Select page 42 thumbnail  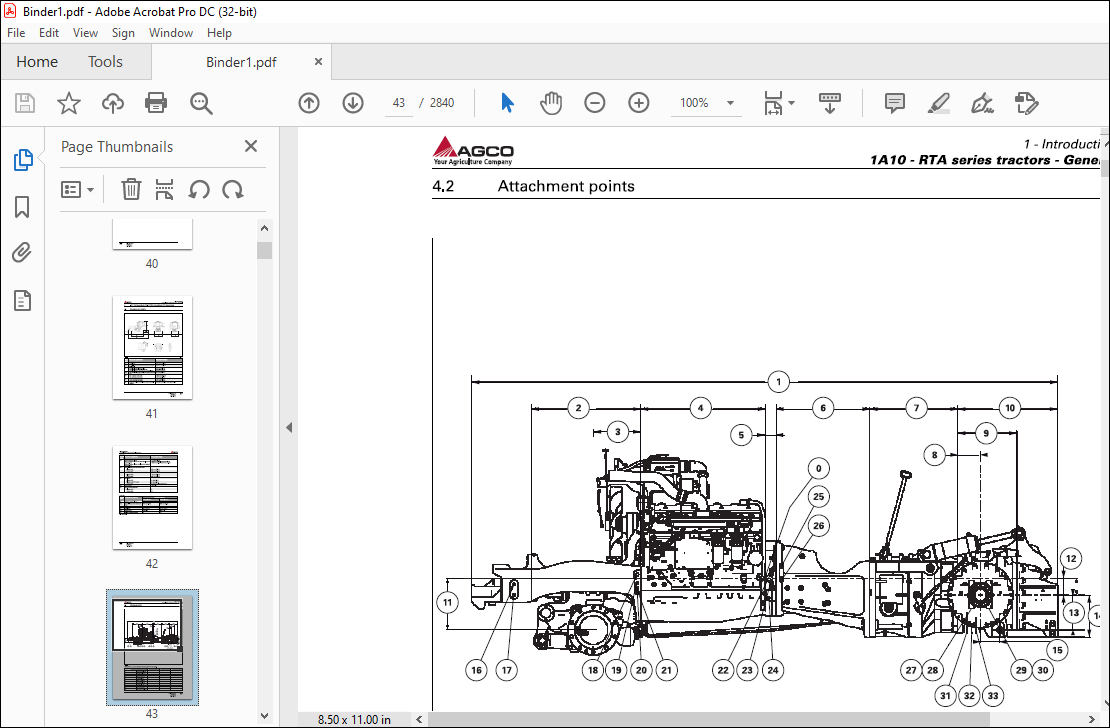coord(152,498)
